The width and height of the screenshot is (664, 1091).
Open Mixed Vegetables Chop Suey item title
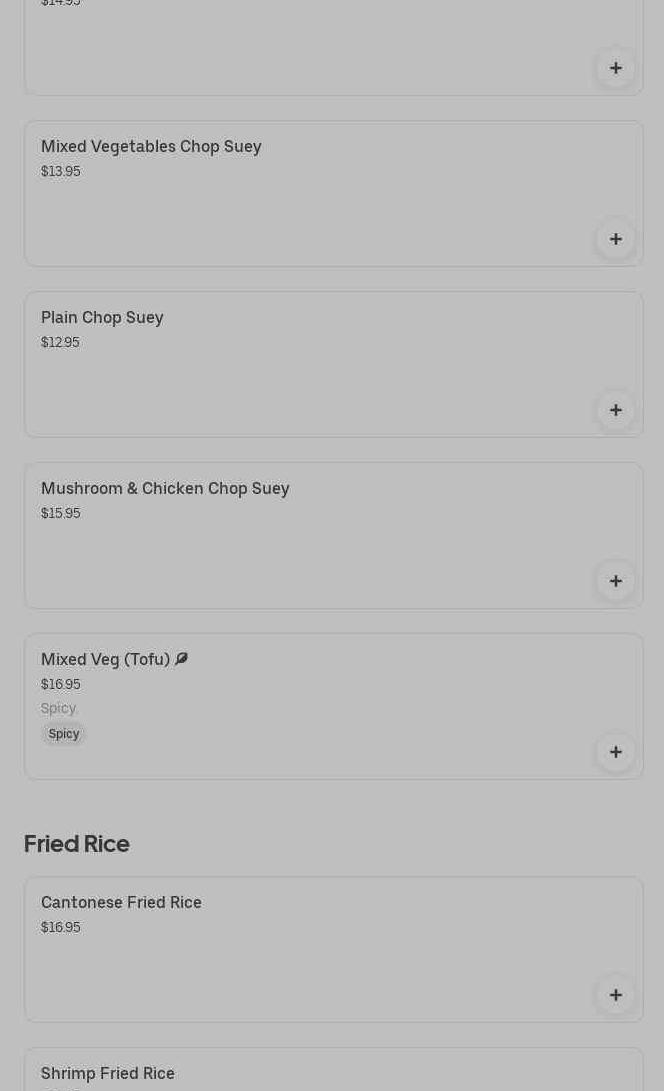(x=151, y=147)
